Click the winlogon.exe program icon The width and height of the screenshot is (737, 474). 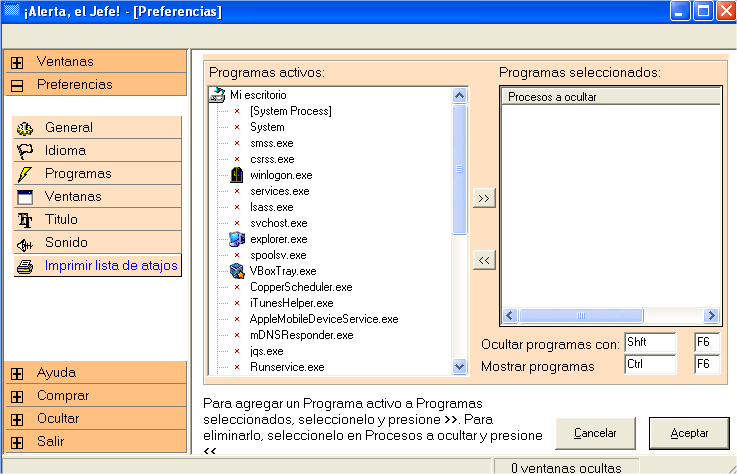237,175
